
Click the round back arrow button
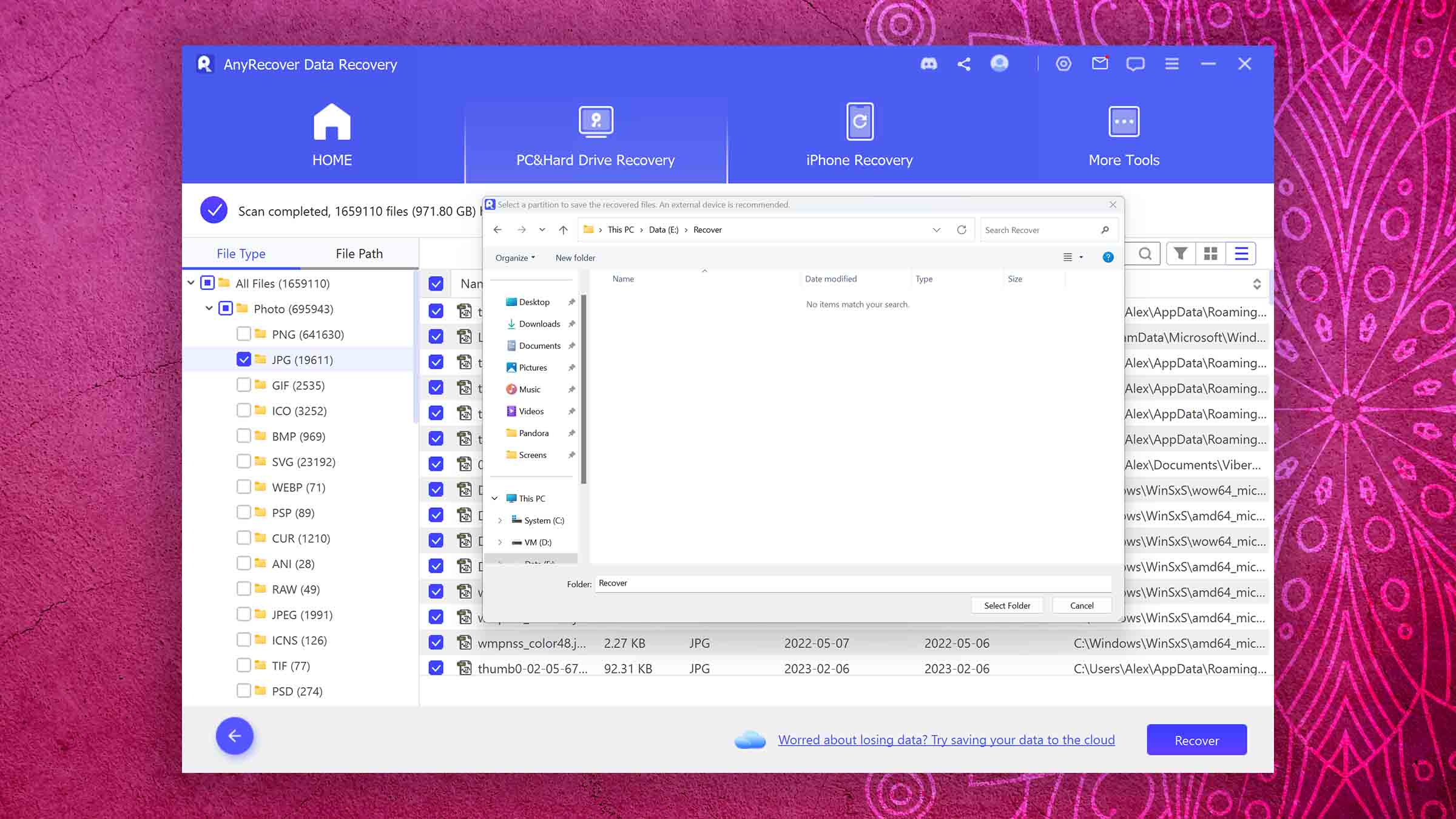click(x=235, y=736)
